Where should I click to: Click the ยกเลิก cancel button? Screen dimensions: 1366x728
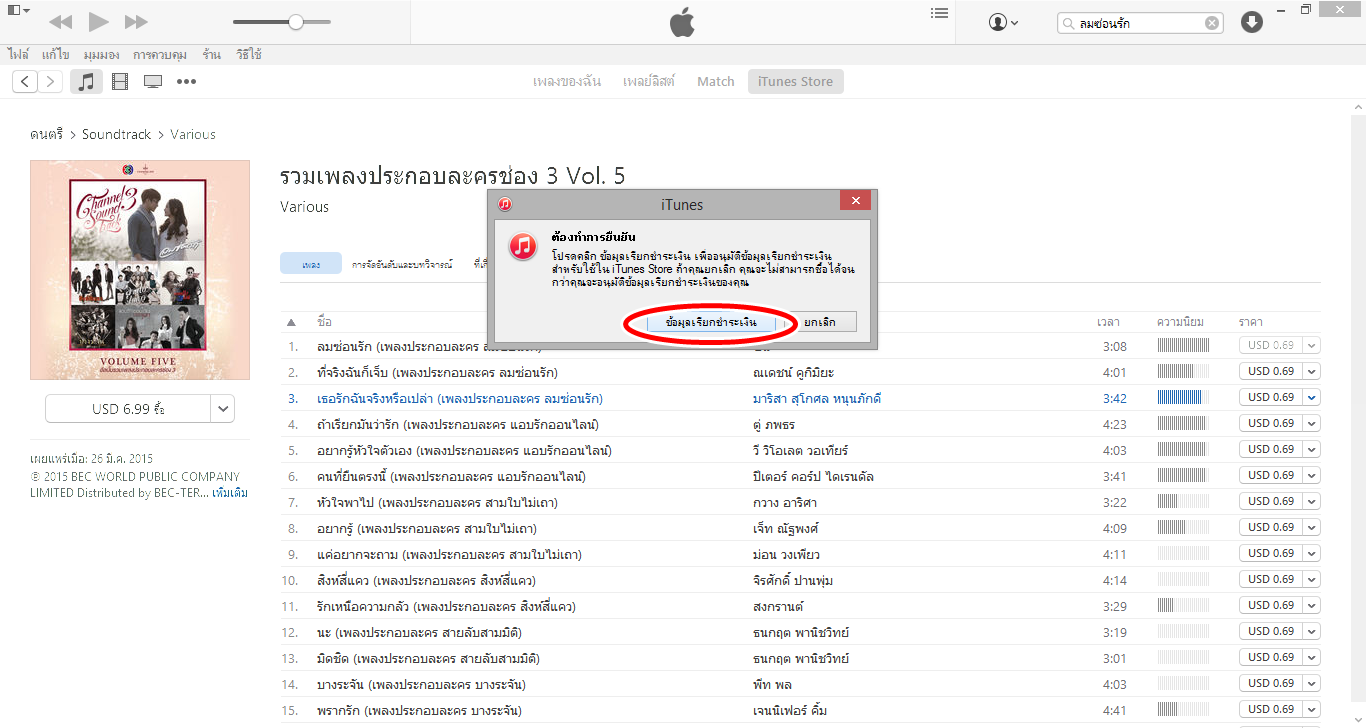point(819,323)
